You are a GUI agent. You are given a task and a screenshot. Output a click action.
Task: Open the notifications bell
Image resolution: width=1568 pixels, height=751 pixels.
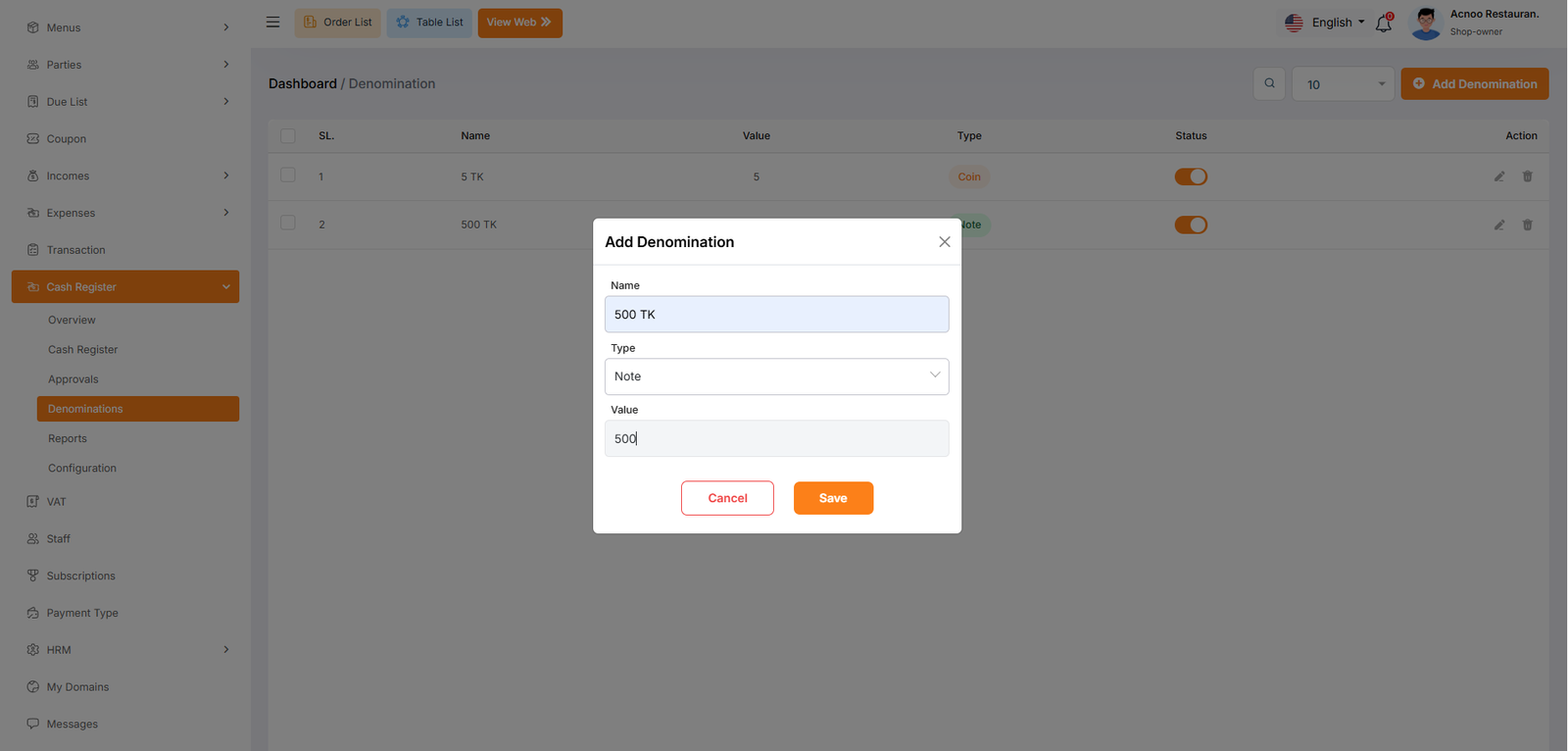click(x=1384, y=23)
